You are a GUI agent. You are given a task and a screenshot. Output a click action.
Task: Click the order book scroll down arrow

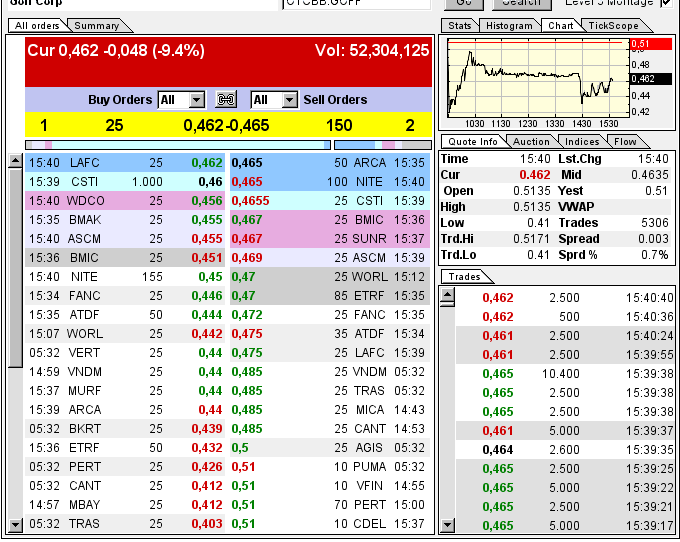15,525
